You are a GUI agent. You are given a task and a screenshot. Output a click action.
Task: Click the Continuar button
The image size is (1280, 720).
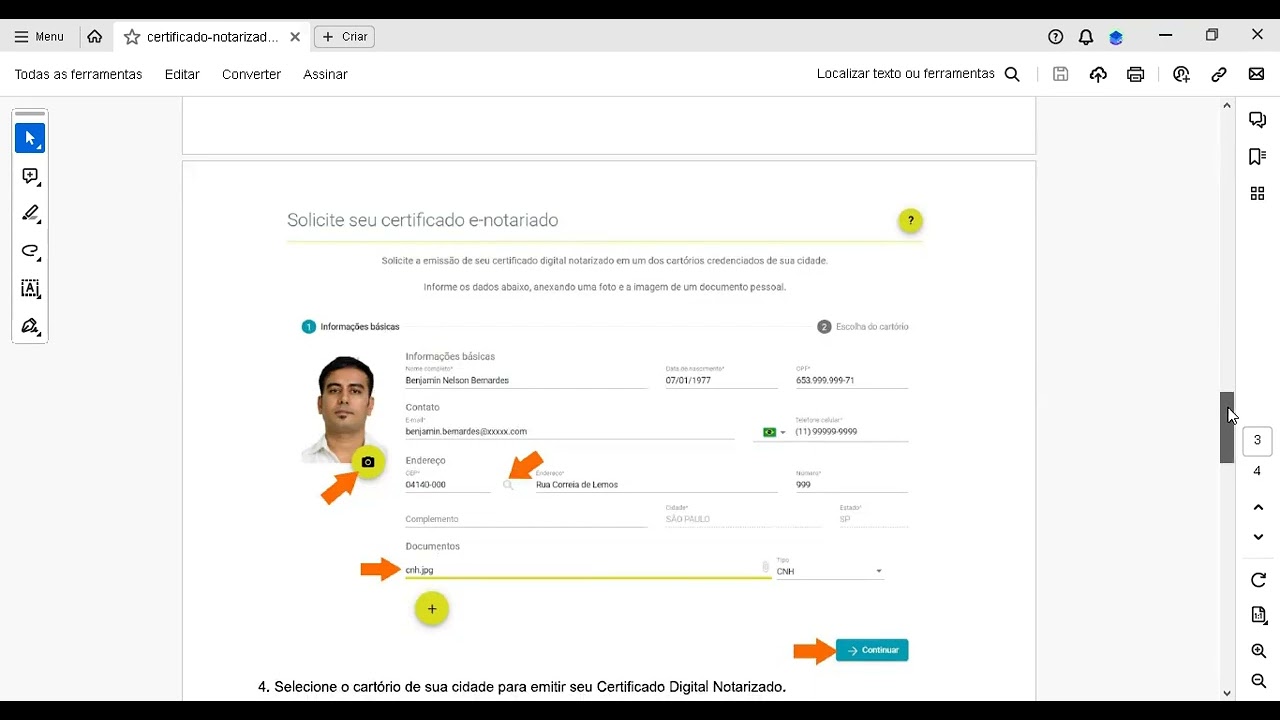point(872,650)
